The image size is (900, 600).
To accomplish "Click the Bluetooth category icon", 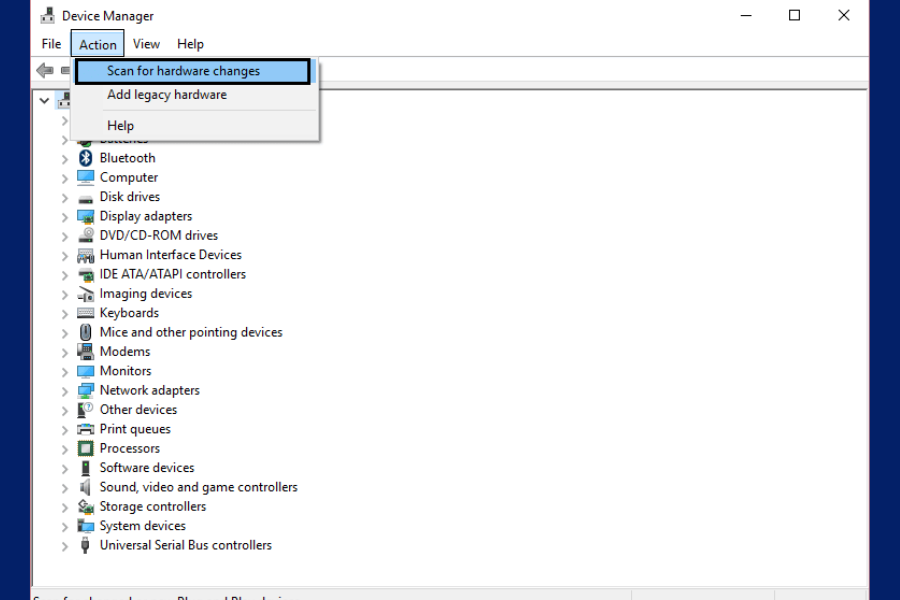I will click(x=85, y=157).
